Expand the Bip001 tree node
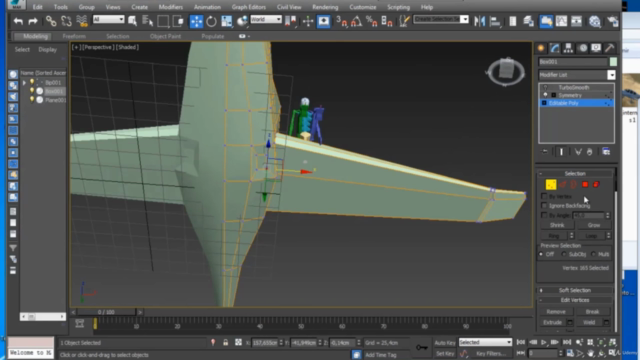The image size is (640, 360). [24, 82]
